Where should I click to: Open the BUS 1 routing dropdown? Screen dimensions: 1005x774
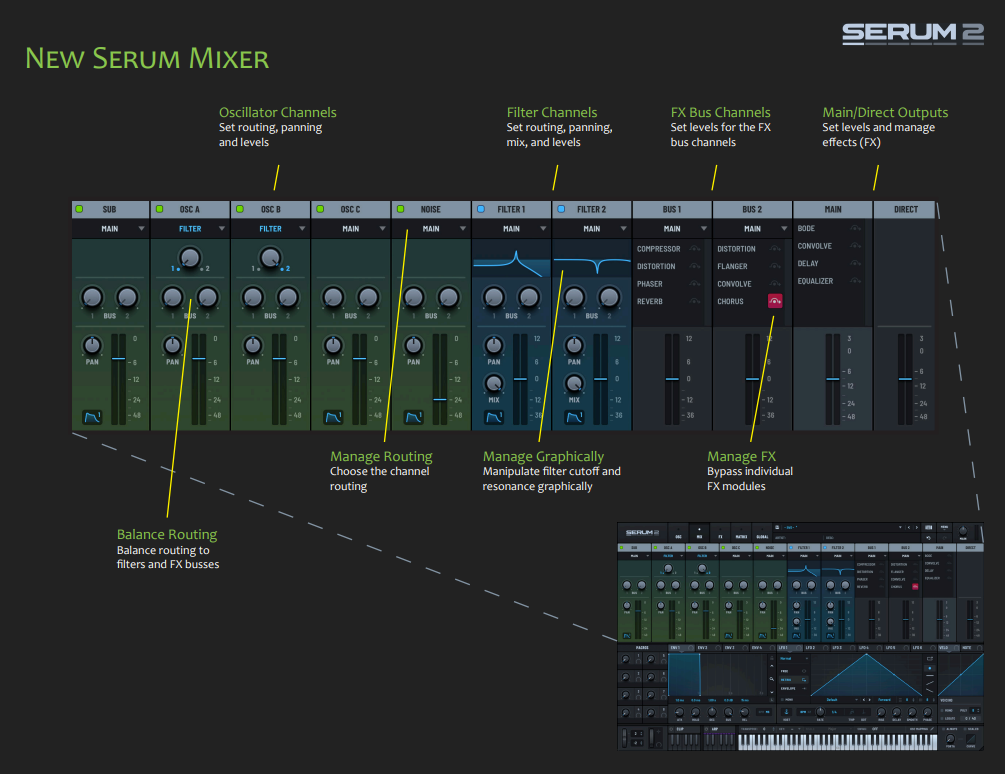(672, 229)
